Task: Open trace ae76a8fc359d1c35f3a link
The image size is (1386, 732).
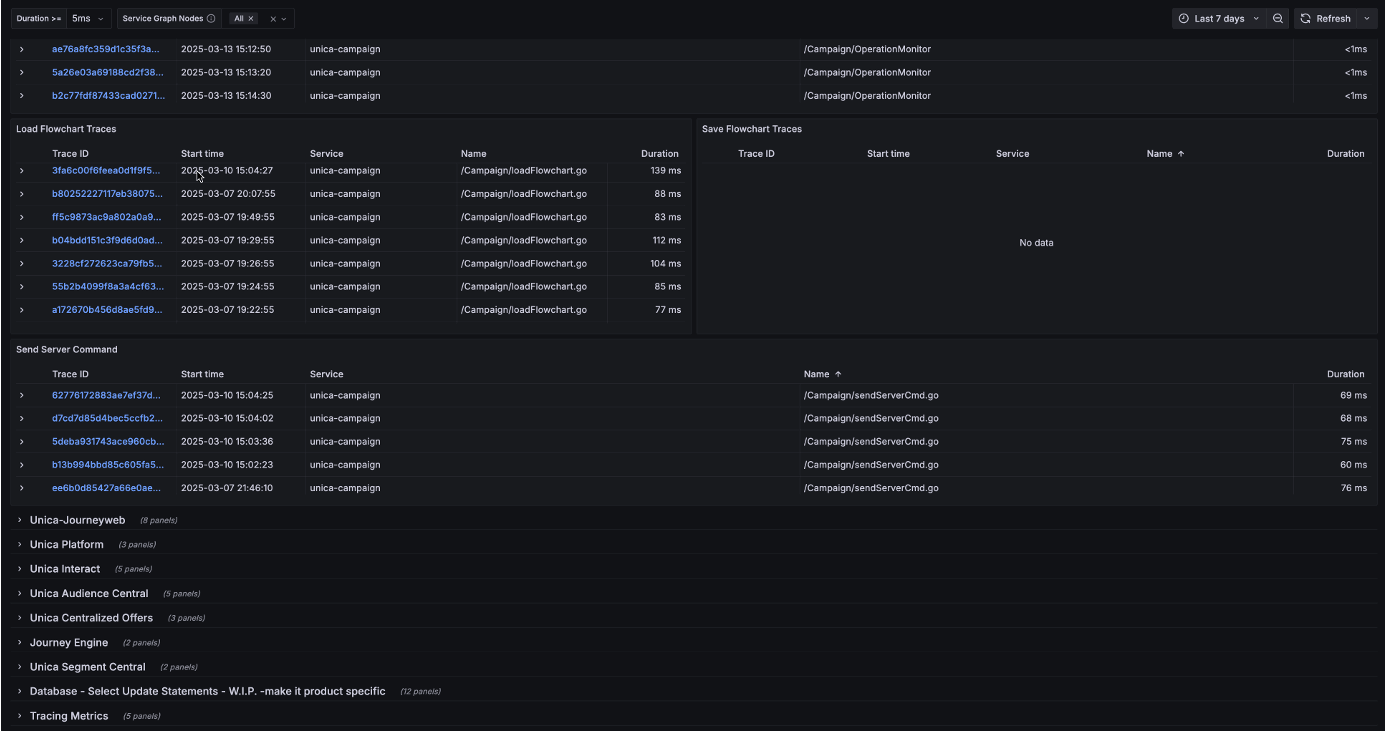Action: 106,49
